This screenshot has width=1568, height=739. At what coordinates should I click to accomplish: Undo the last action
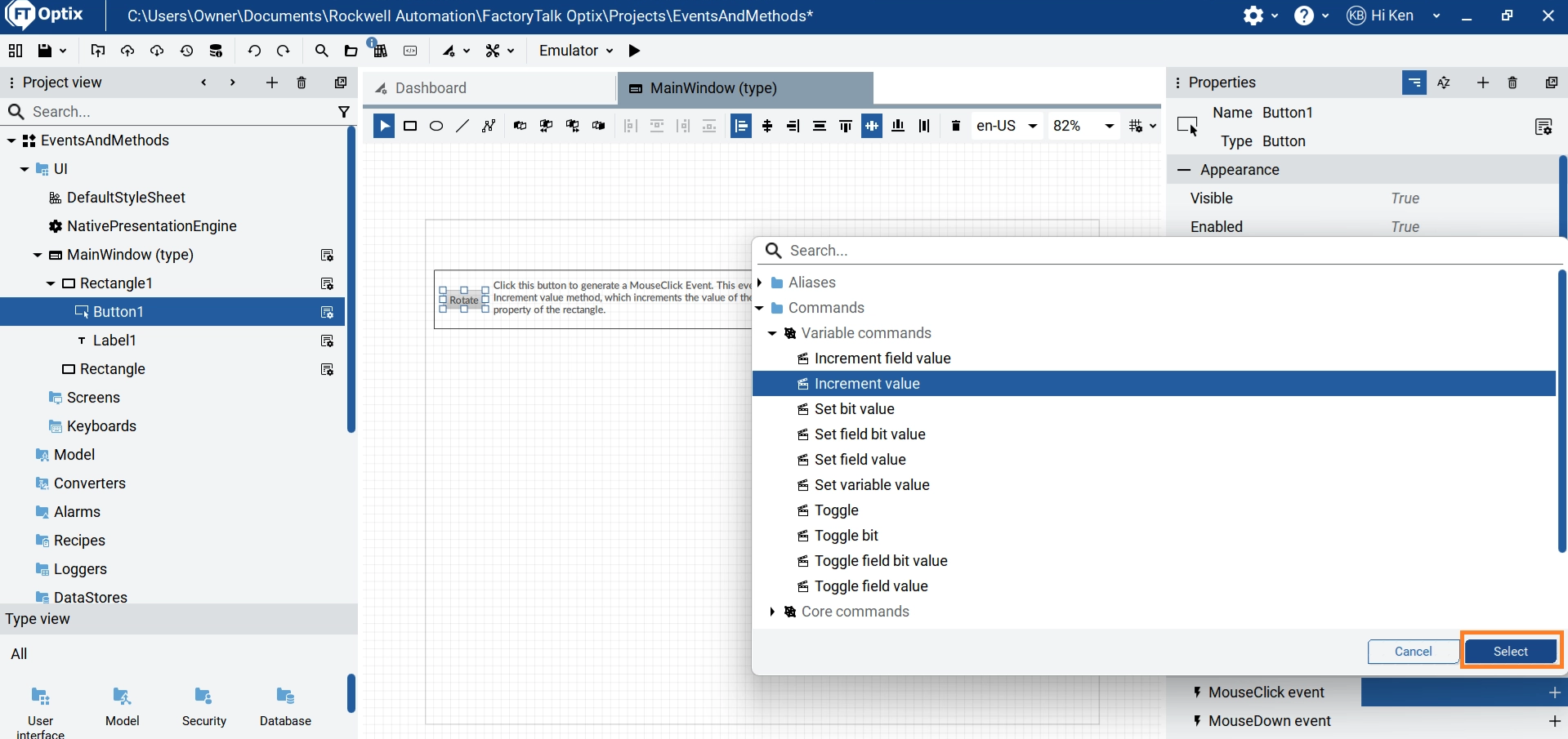pyautogui.click(x=254, y=51)
